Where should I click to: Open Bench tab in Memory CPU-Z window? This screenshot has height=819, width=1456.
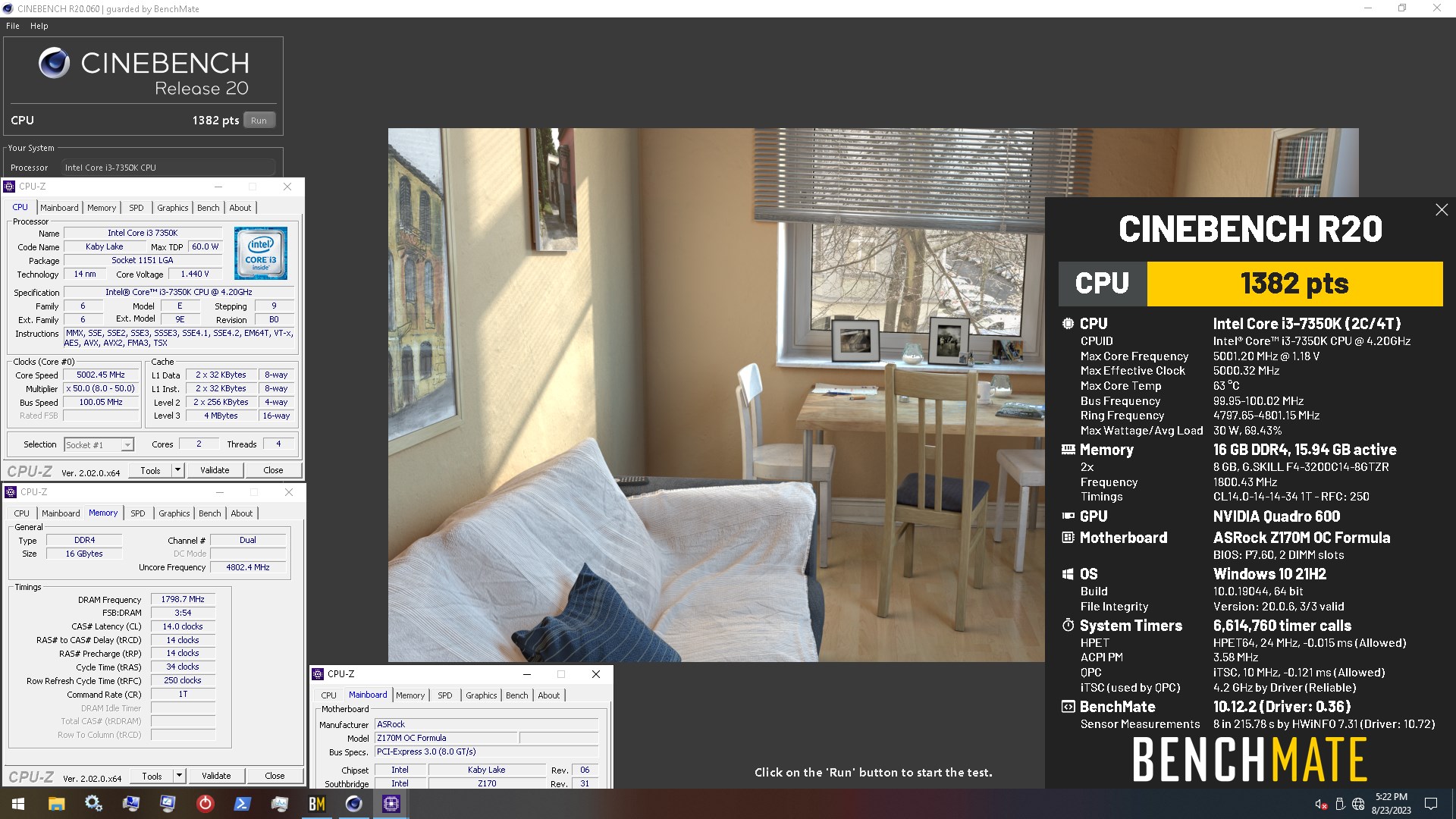tap(210, 513)
